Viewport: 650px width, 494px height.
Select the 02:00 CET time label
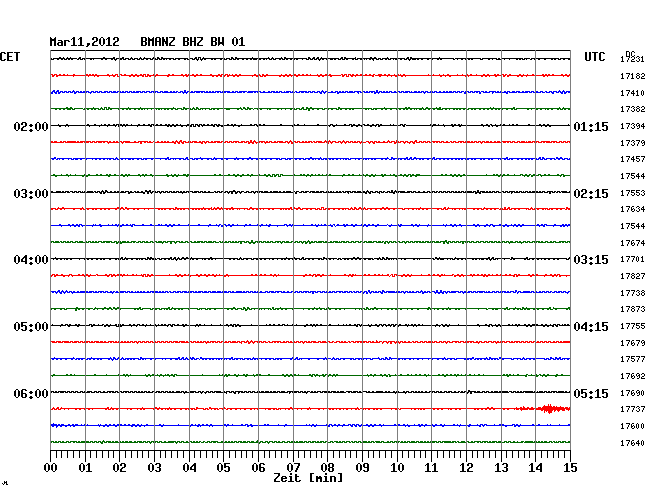(x=31, y=126)
